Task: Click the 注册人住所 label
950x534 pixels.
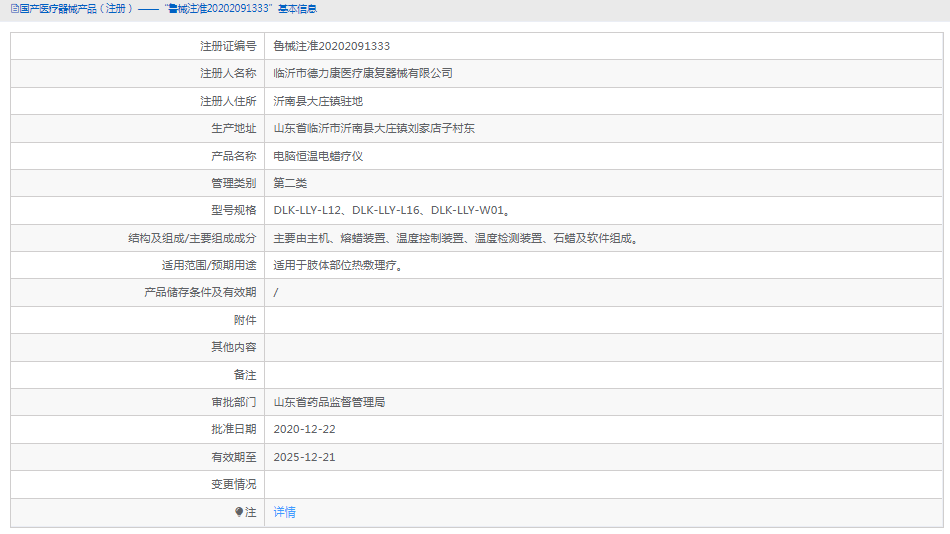Action: click(228, 101)
